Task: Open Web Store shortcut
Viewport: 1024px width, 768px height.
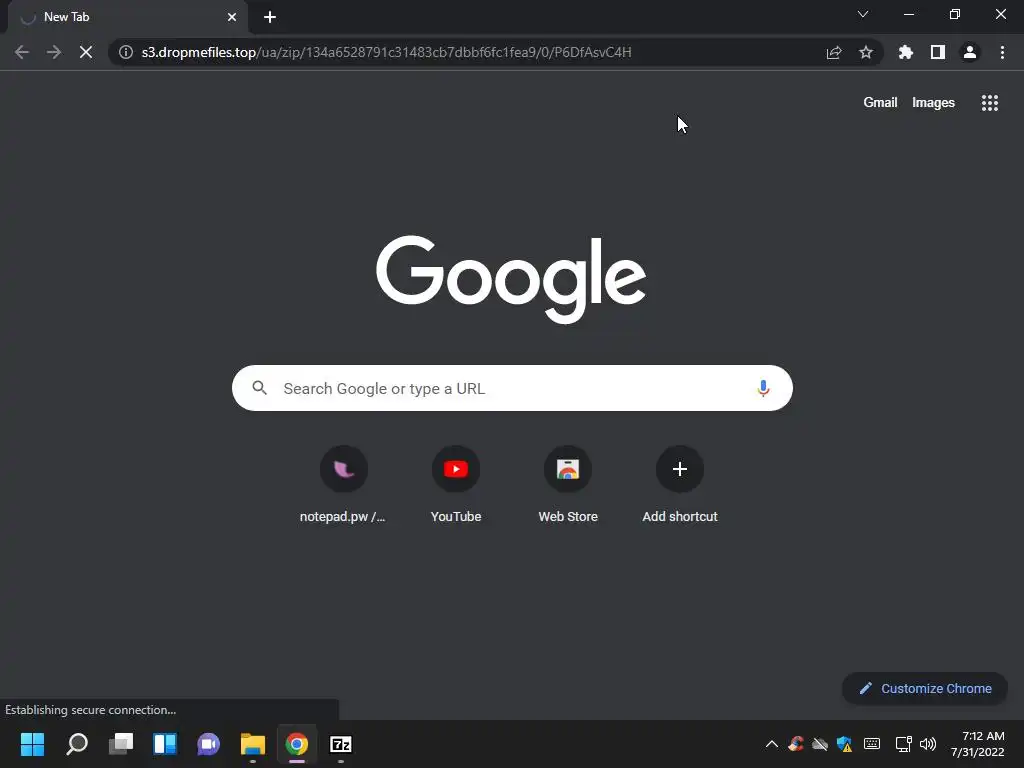Action: [568, 485]
